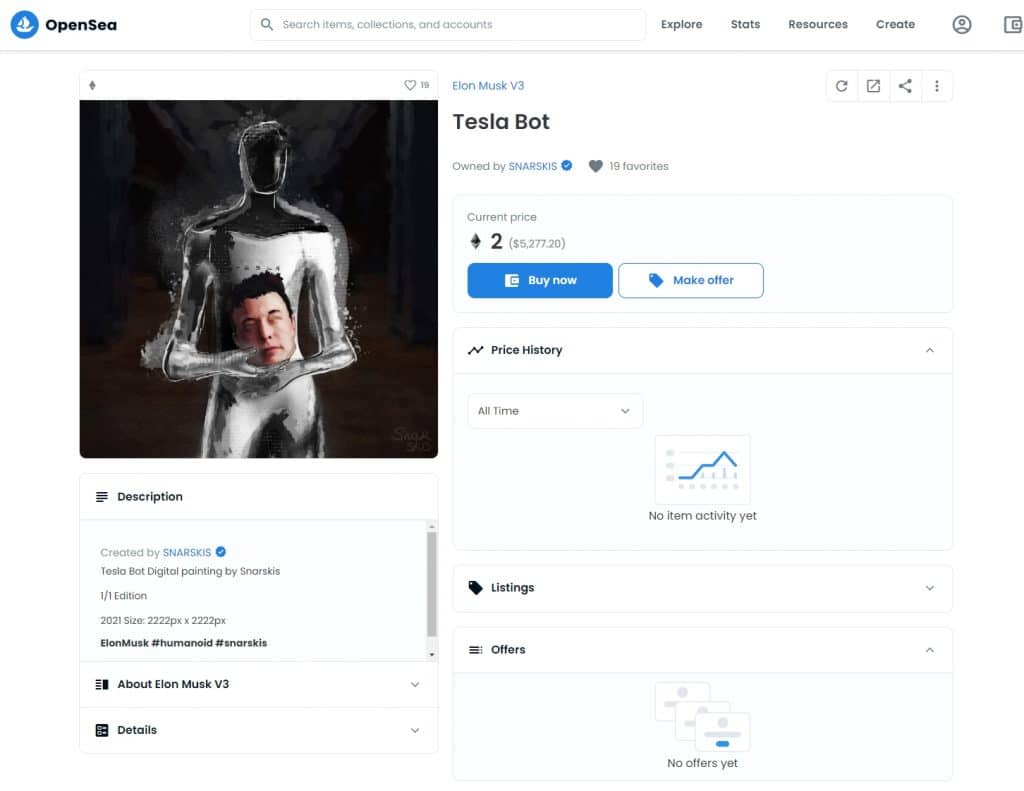Click the '1/1 Edition' text
The height and width of the screenshot is (791, 1024).
pyautogui.click(x=123, y=596)
